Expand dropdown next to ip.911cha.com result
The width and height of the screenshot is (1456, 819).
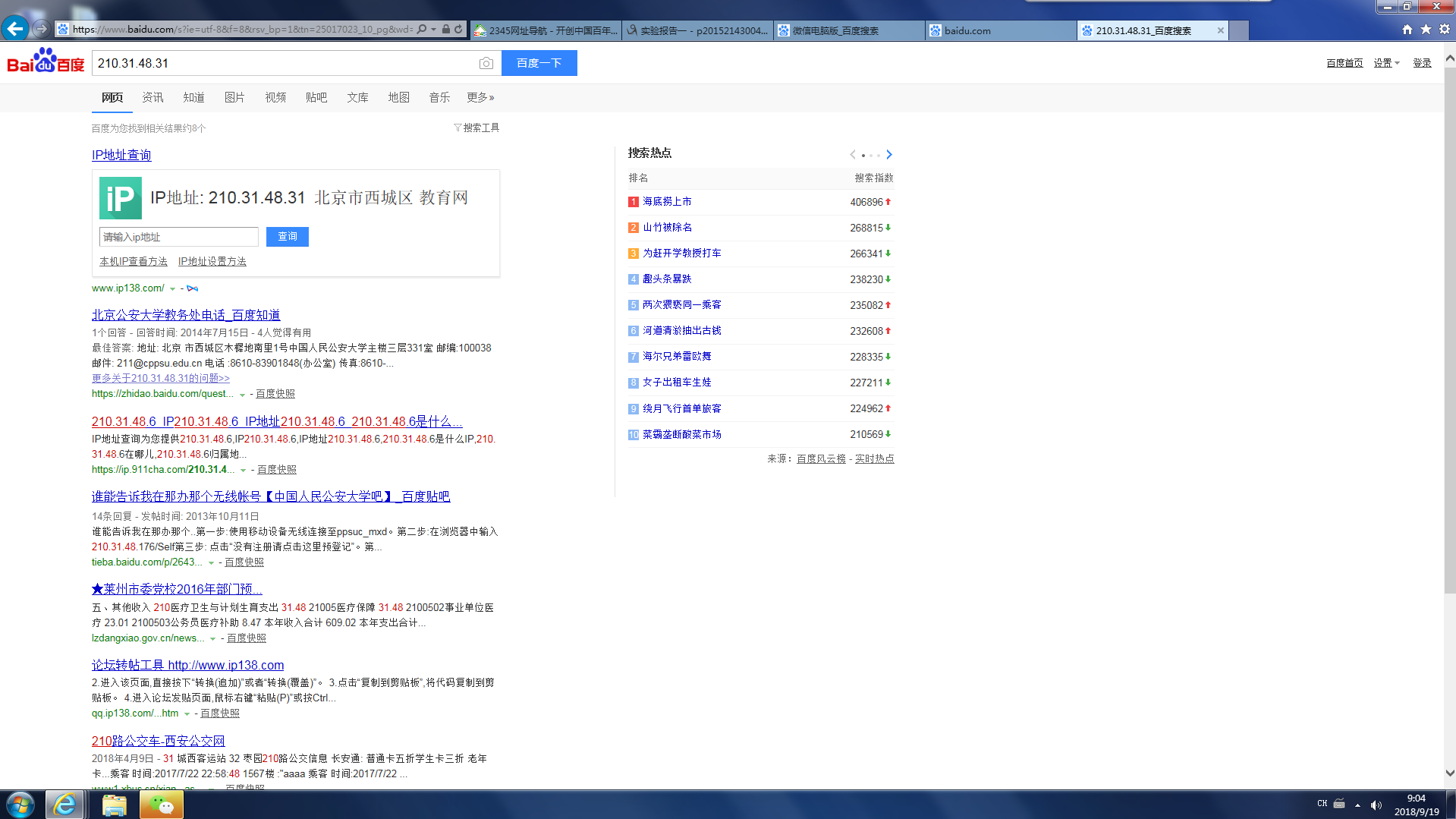[x=243, y=471]
